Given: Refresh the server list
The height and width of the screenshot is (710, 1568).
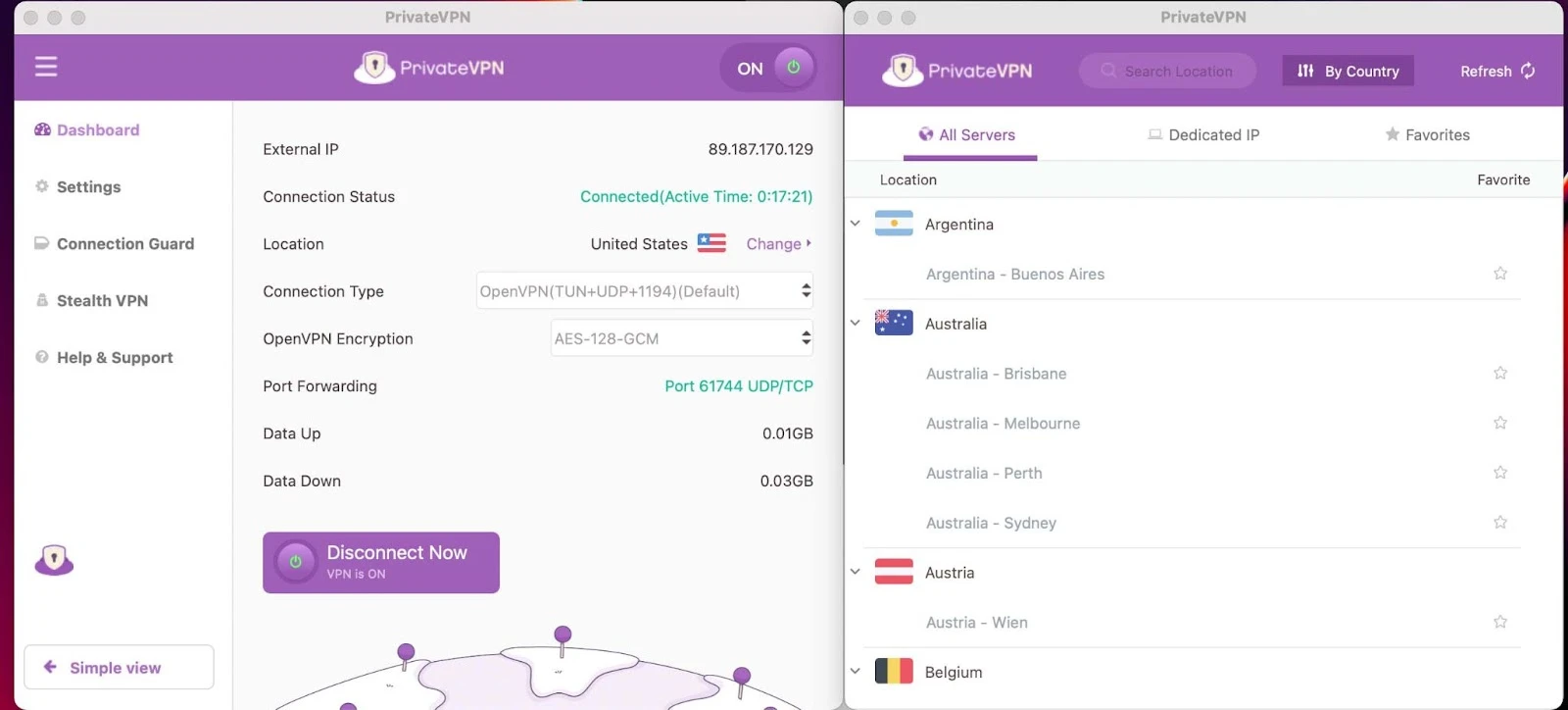Looking at the screenshot, I should (1497, 71).
